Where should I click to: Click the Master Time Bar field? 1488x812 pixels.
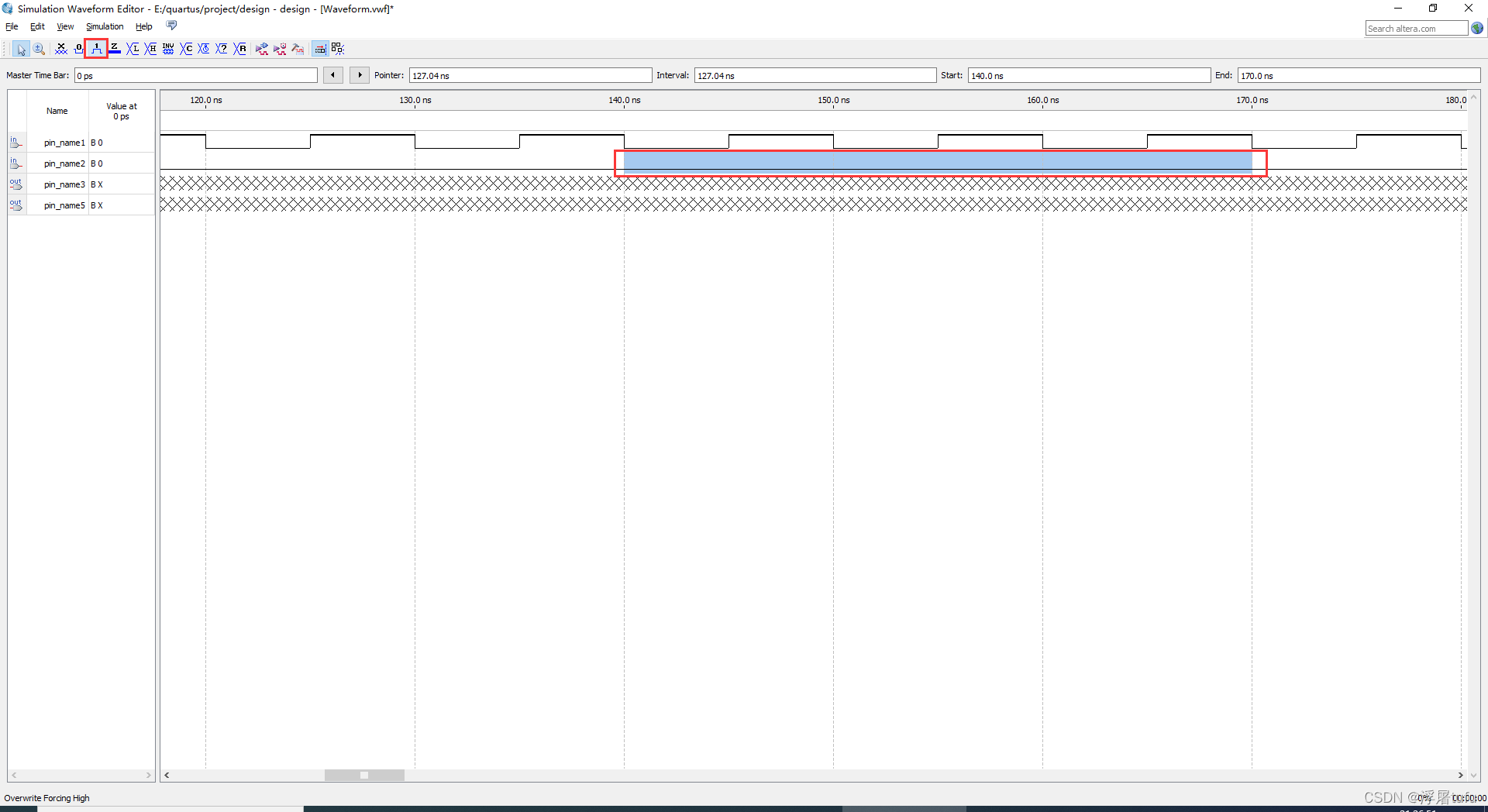coord(196,75)
